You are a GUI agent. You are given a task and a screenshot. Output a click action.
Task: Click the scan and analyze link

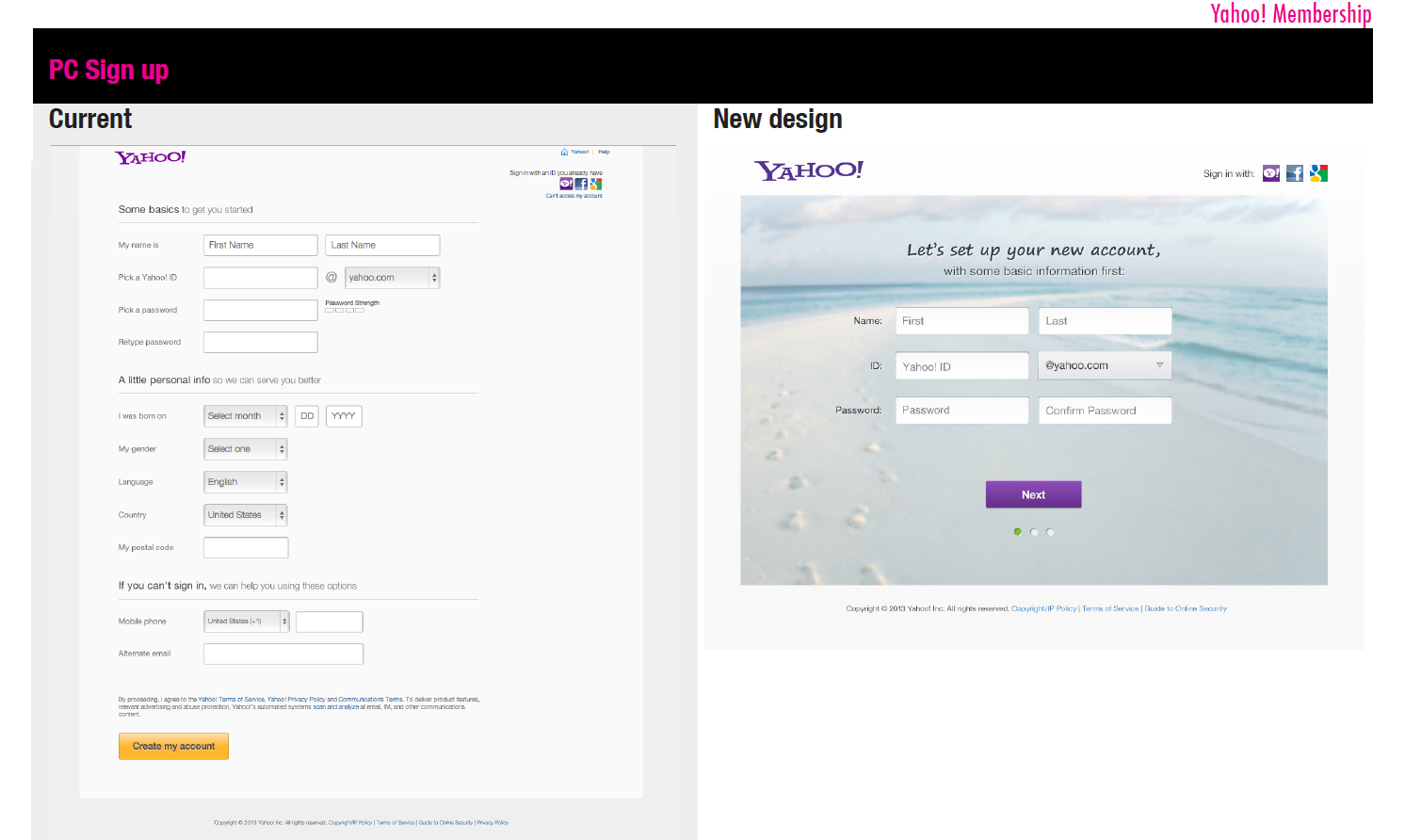point(336,707)
